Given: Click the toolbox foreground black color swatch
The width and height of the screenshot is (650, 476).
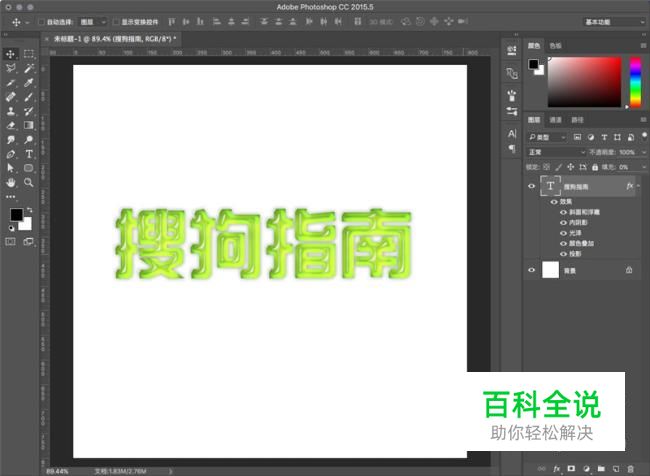Looking at the screenshot, I should (17, 214).
